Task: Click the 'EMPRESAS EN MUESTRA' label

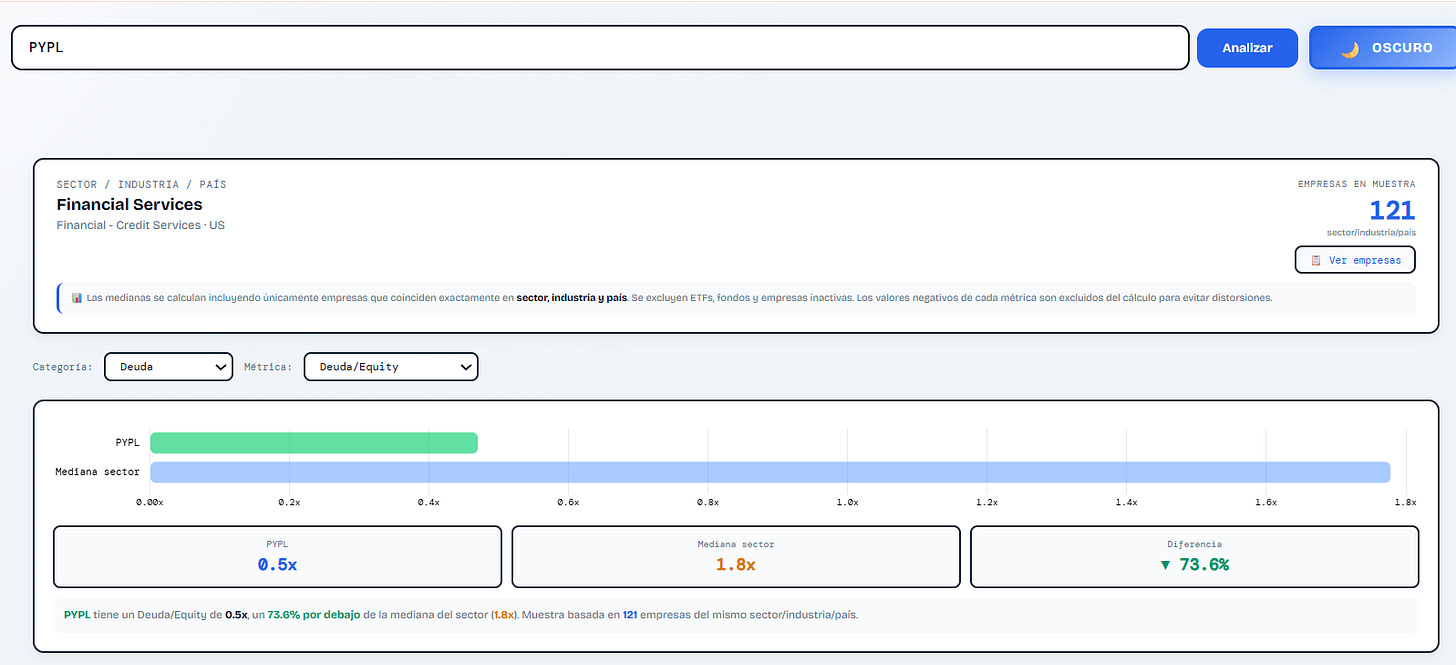Action: pyautogui.click(x=1357, y=184)
